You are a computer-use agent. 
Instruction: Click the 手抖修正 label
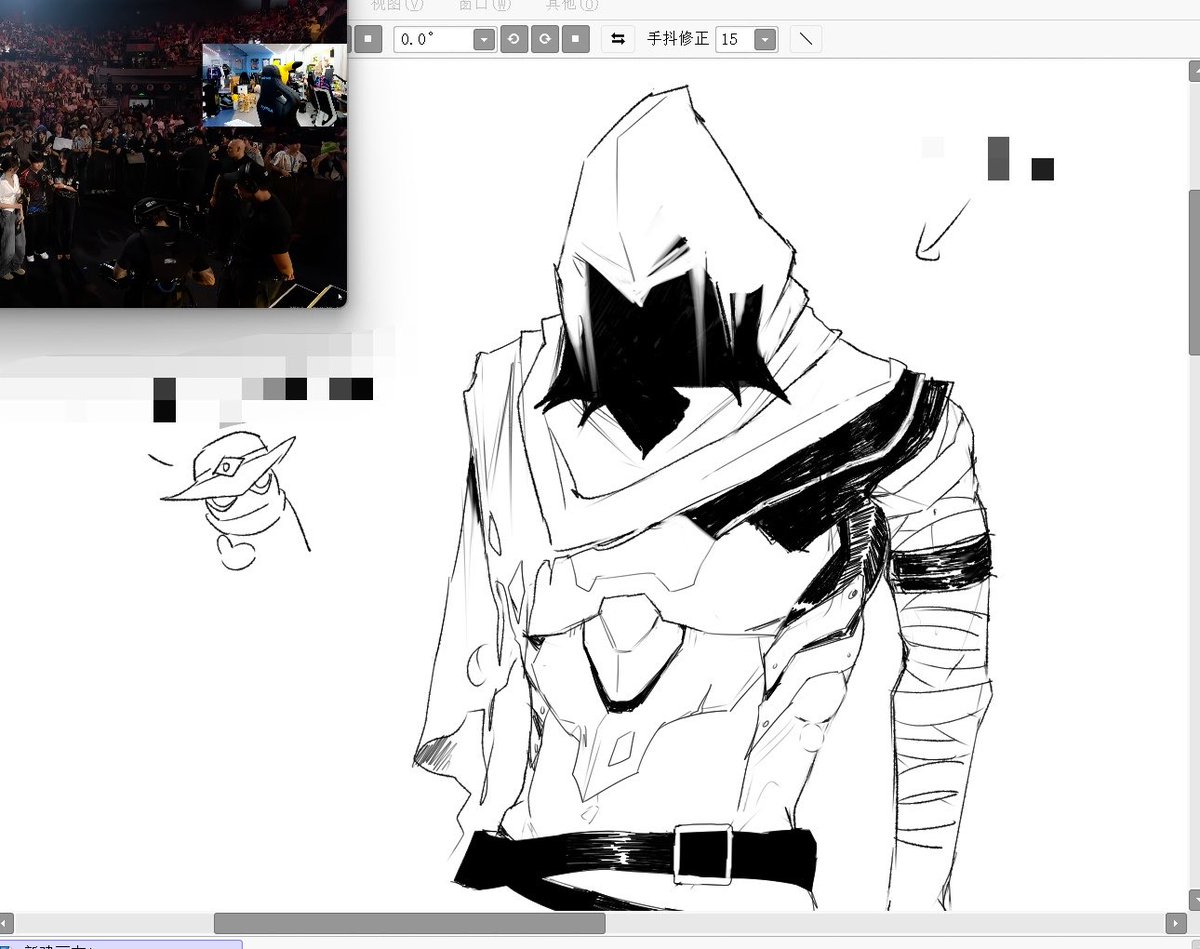pos(678,40)
